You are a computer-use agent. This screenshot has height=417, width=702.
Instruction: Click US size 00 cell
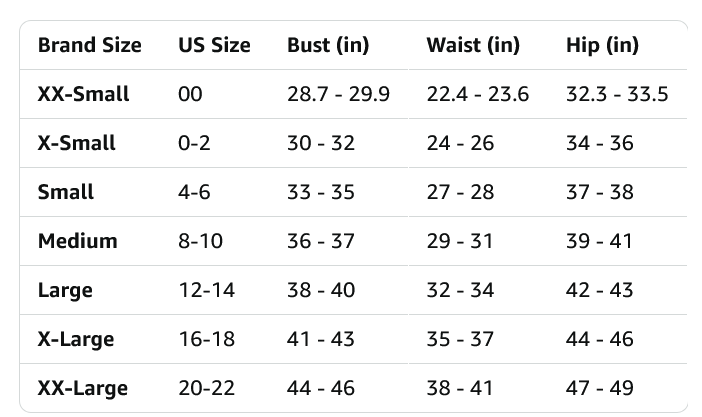pos(190,95)
